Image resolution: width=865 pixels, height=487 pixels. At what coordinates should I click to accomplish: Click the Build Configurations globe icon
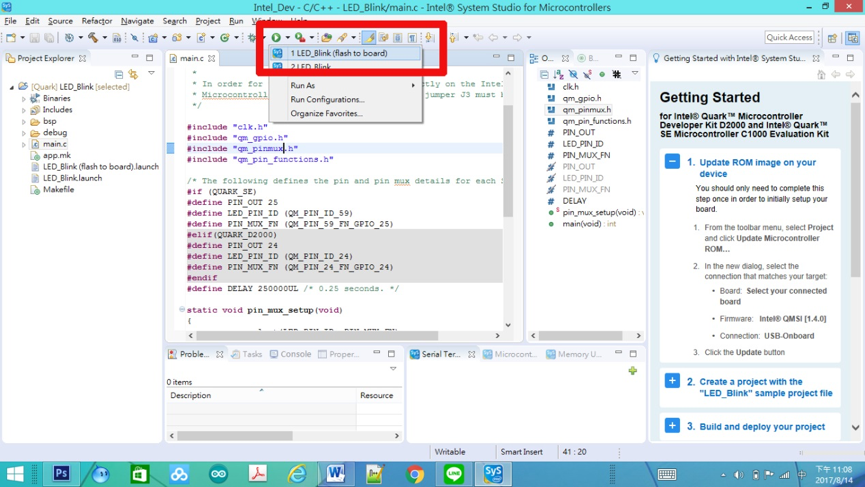pyautogui.click(x=69, y=38)
